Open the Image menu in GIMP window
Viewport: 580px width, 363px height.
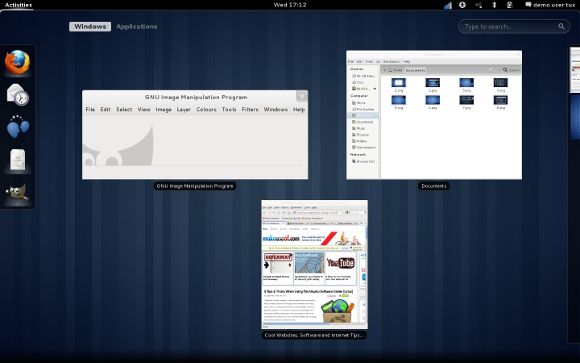(163, 109)
